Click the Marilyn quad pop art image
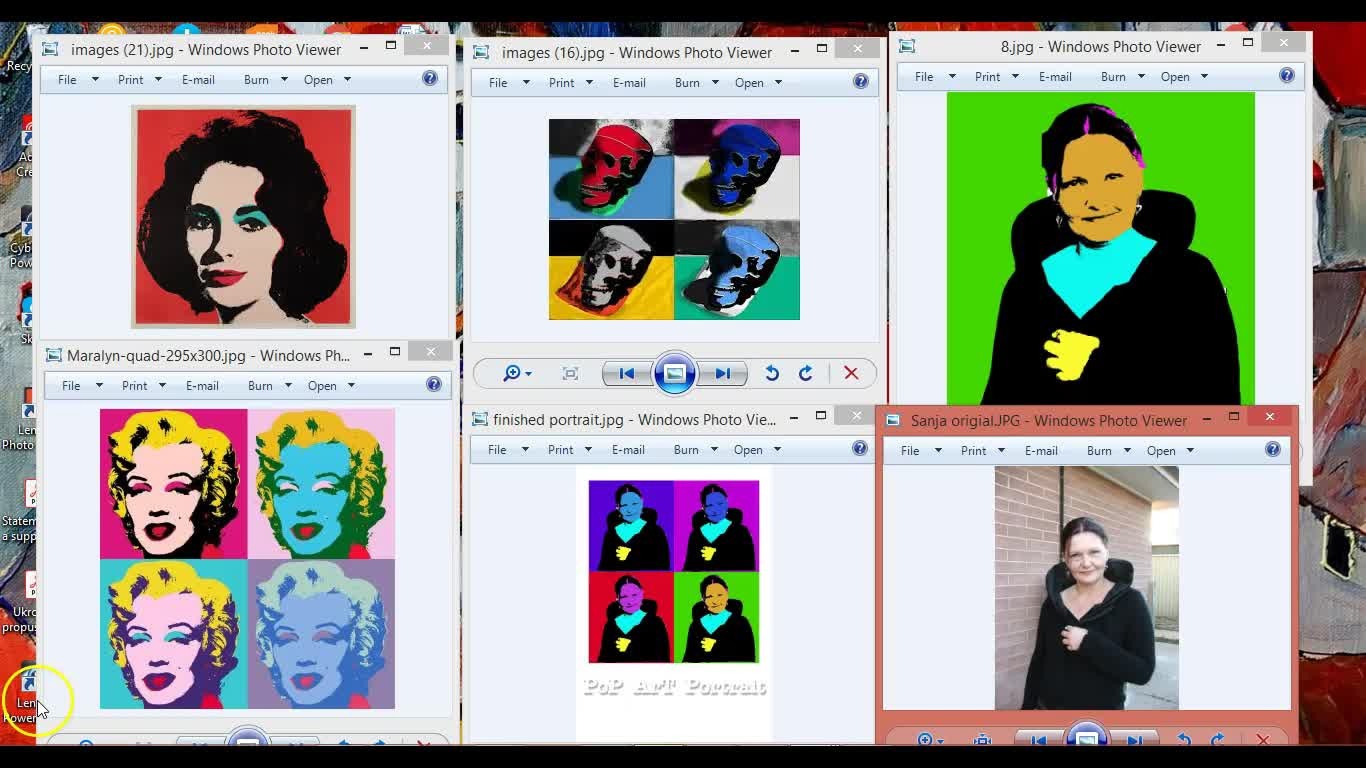 247,558
